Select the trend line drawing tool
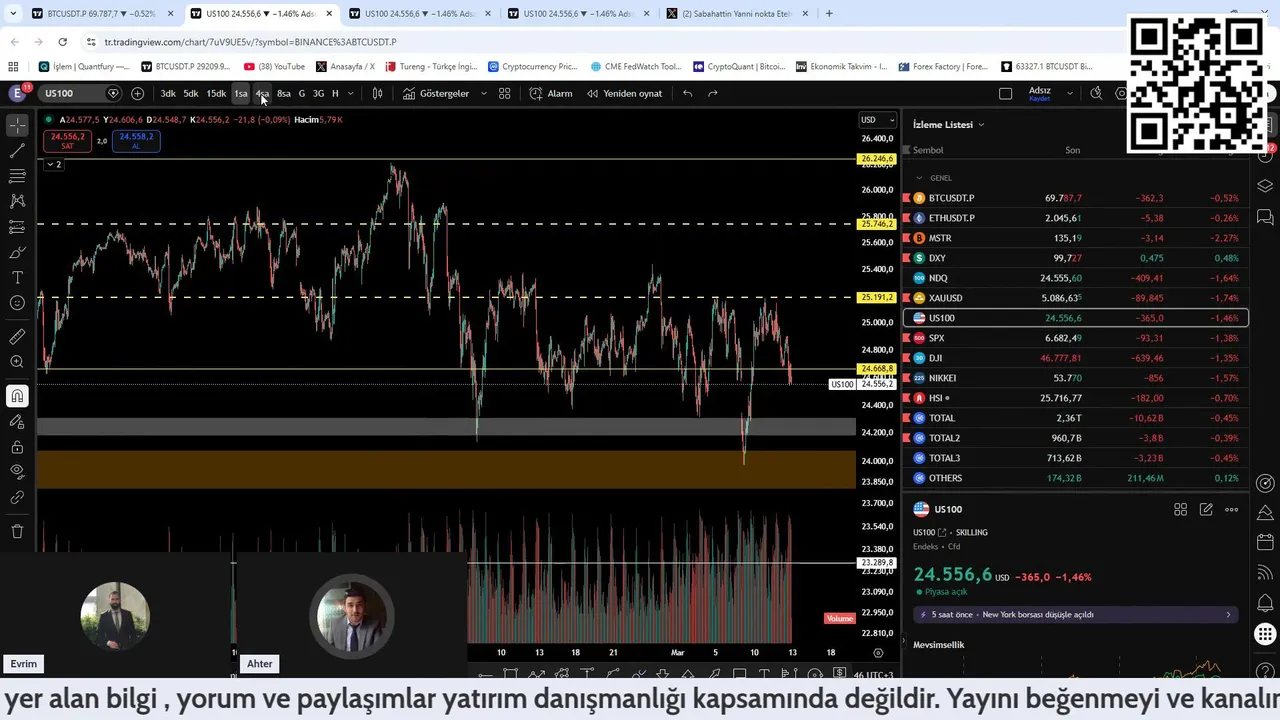The width and height of the screenshot is (1280, 720). click(17, 151)
